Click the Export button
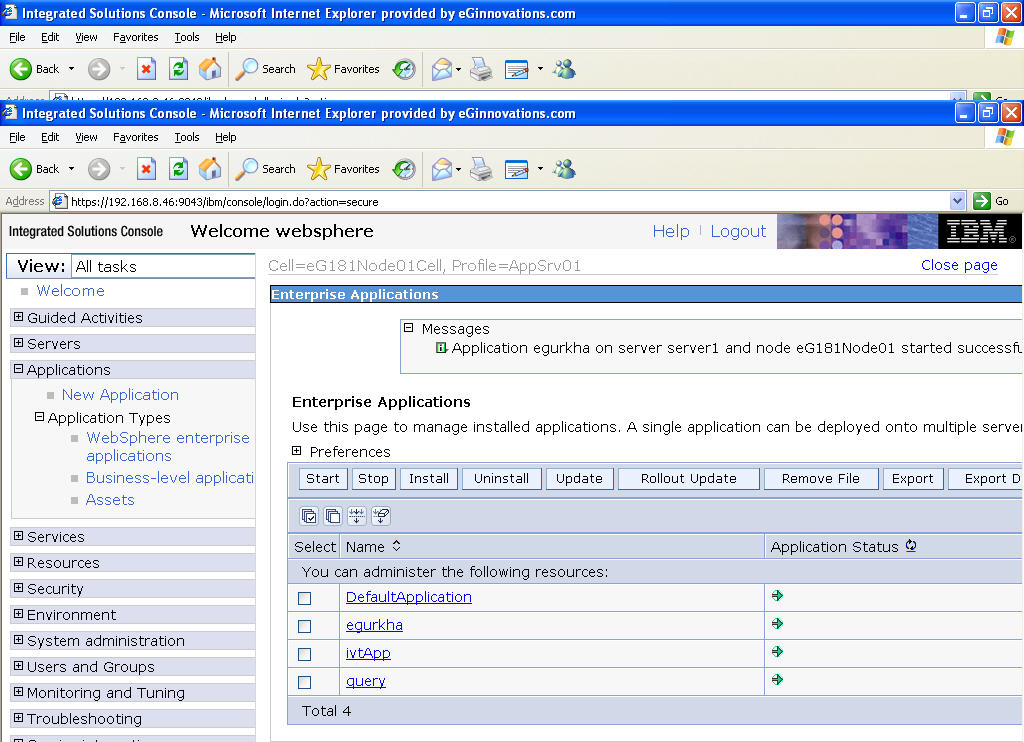The image size is (1024, 742). (912, 479)
